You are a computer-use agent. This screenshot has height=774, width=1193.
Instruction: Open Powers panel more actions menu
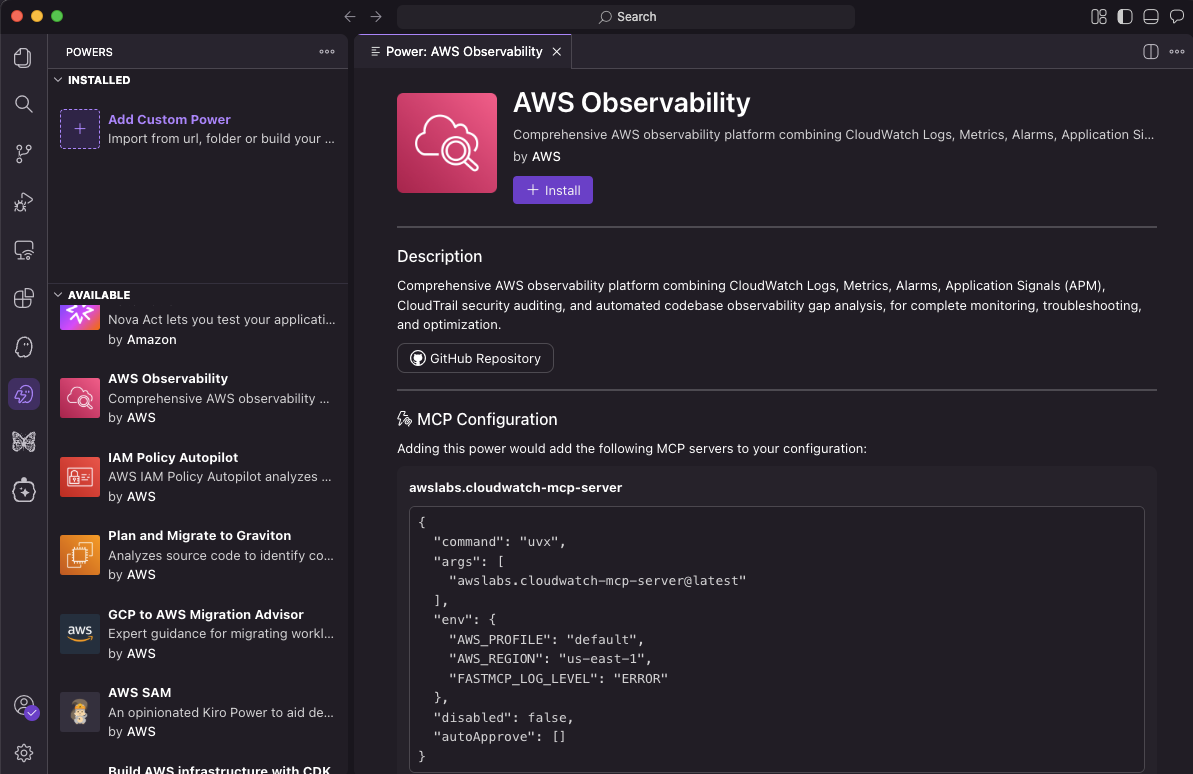point(326,52)
